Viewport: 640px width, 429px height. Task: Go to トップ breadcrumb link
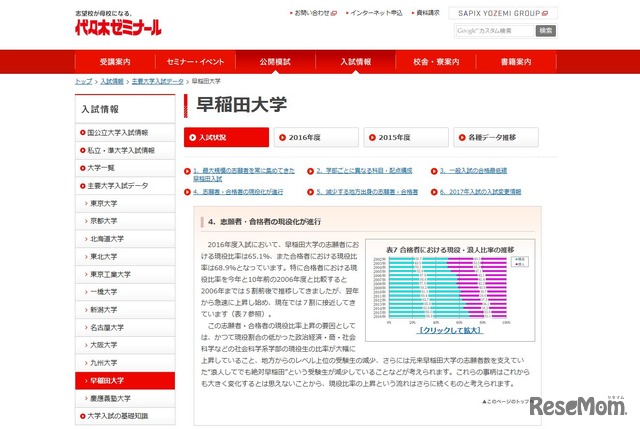click(83, 81)
